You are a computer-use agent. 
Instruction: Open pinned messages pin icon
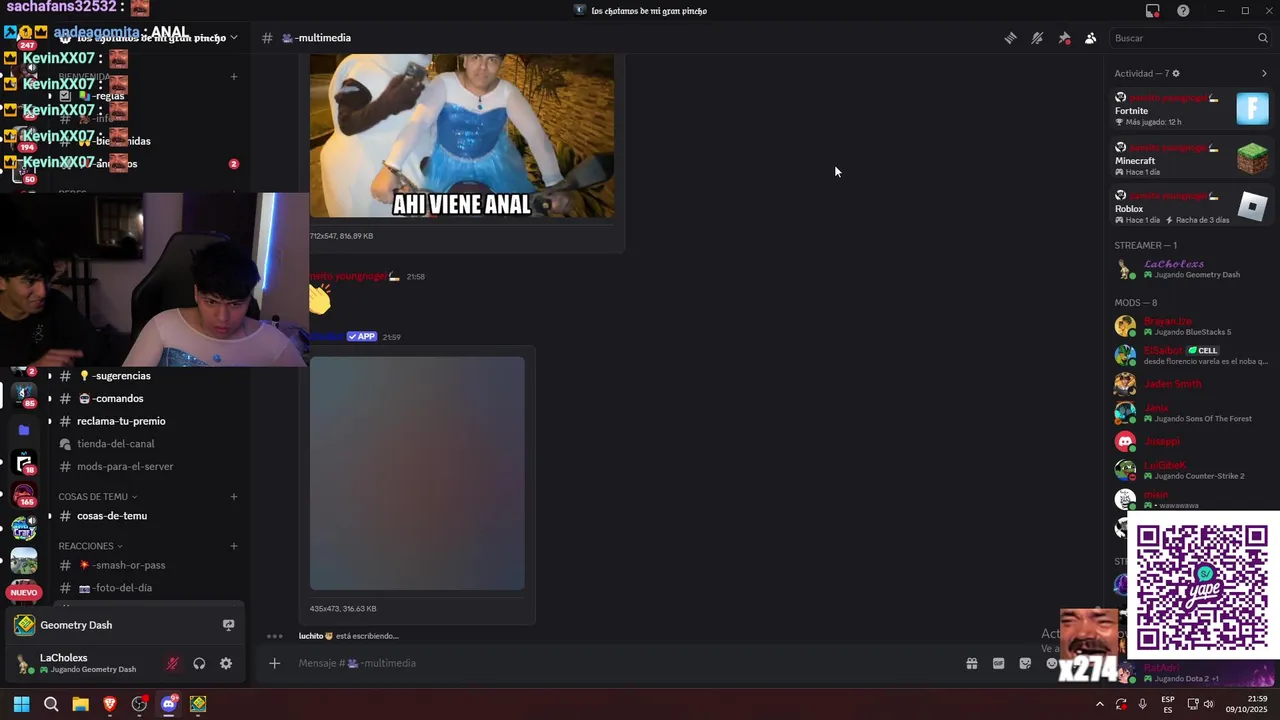[1064, 38]
